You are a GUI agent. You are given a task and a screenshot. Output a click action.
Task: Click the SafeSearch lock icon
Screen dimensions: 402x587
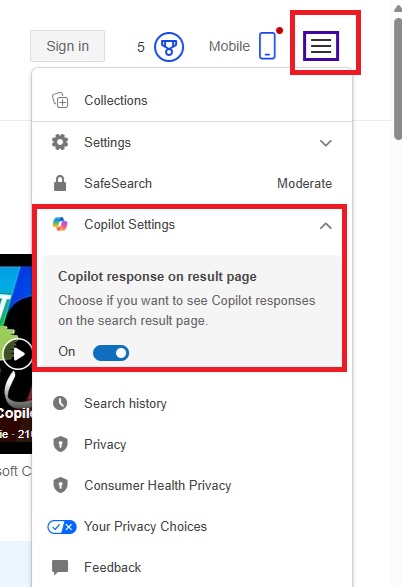point(60,183)
